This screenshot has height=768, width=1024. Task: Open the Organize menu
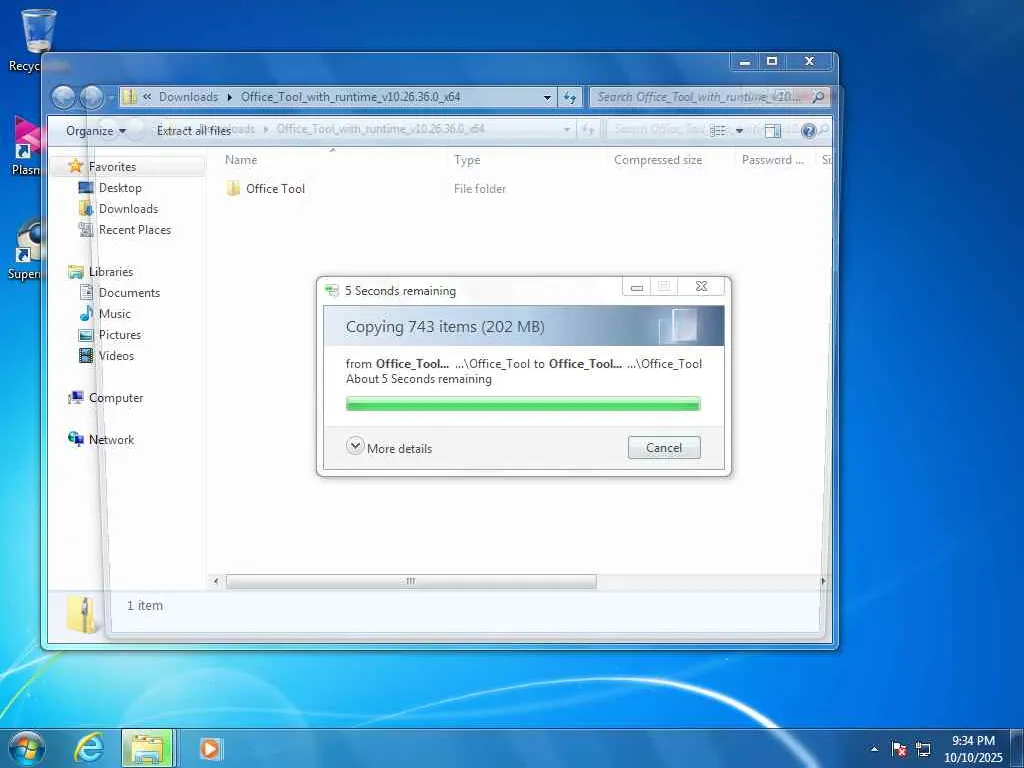95,131
